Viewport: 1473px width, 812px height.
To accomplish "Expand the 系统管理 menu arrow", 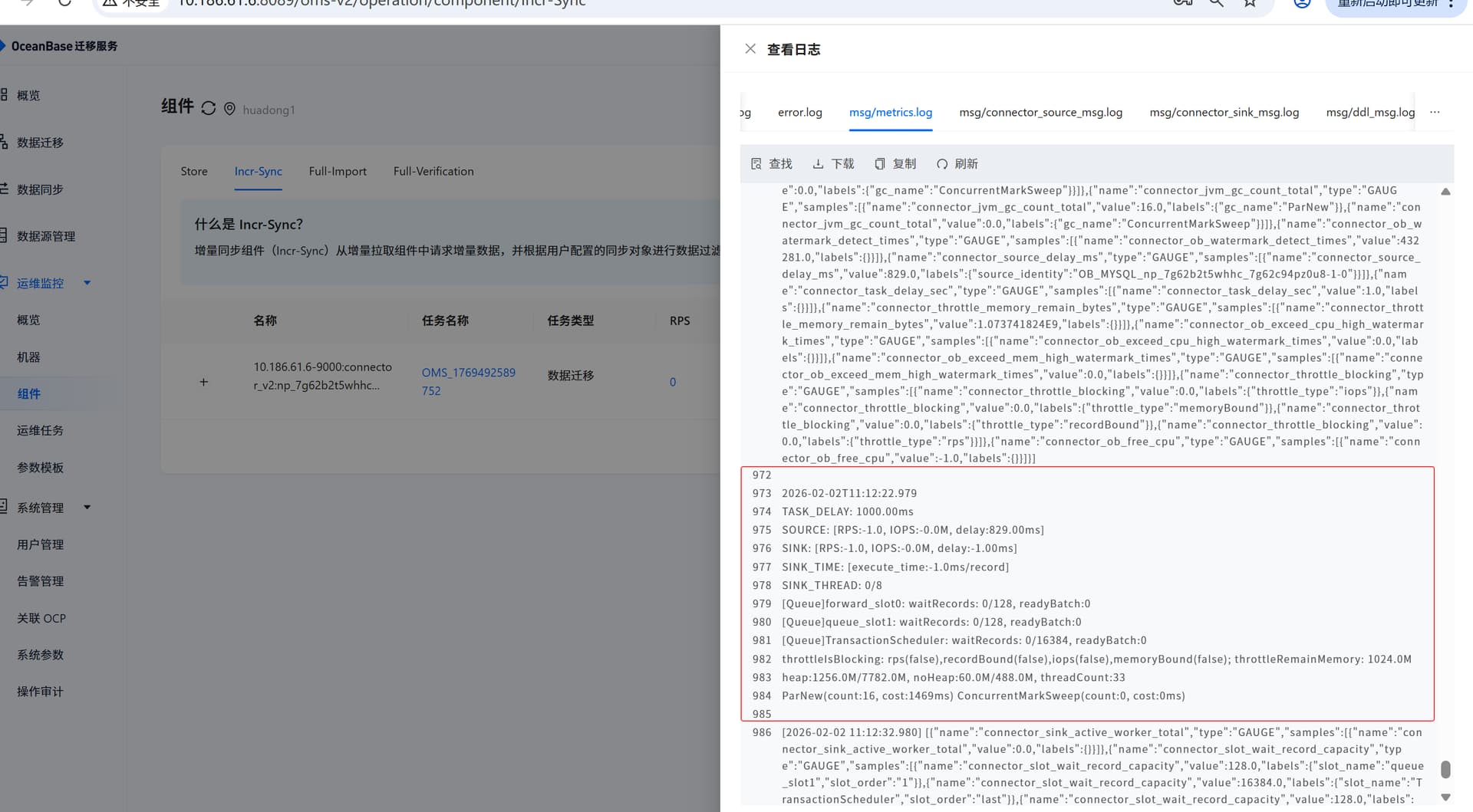I will pos(87,508).
